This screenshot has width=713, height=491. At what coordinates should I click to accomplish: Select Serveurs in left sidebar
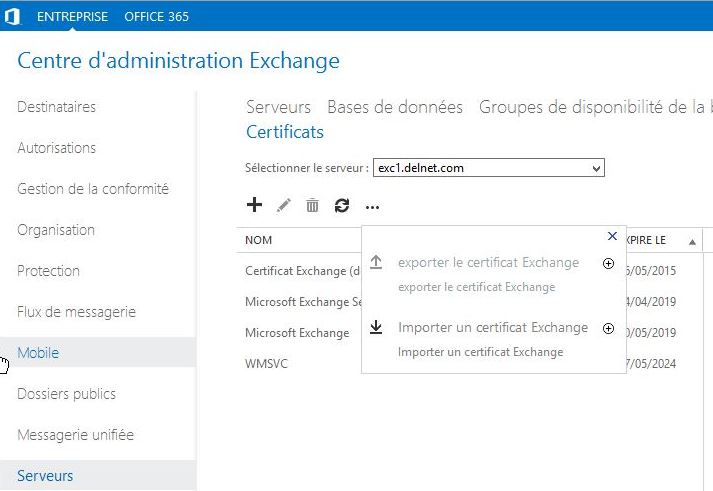(x=45, y=476)
